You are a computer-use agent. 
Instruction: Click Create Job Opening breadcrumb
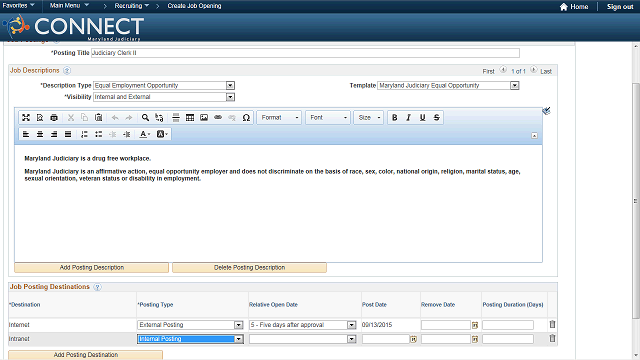(x=194, y=6)
